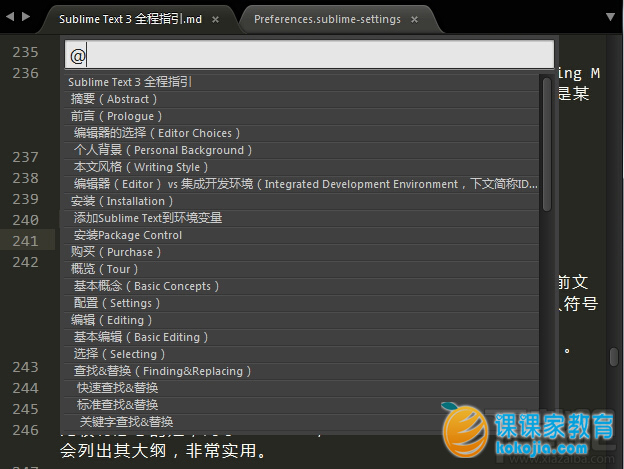Jump to 编辑 (Editing)

tap(302, 321)
